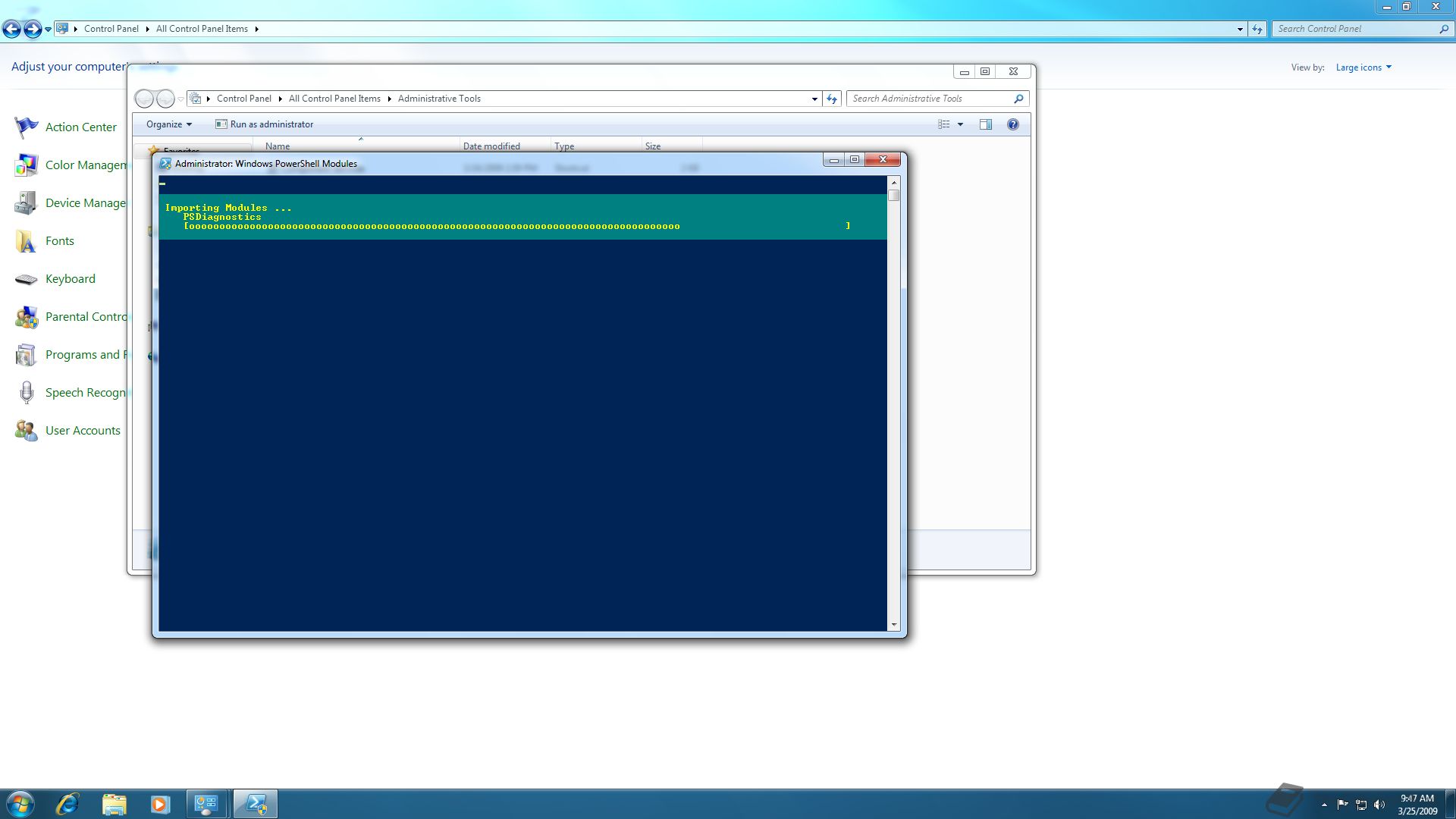Expand Control Panel address bar history dropdown

tap(1240, 29)
